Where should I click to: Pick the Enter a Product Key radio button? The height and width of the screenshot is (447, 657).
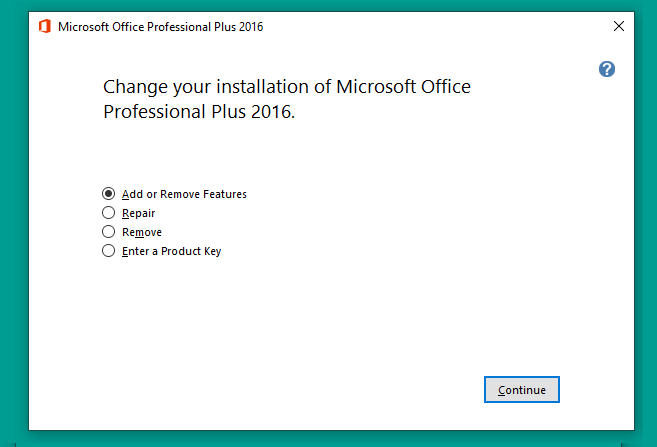pyautogui.click(x=108, y=251)
